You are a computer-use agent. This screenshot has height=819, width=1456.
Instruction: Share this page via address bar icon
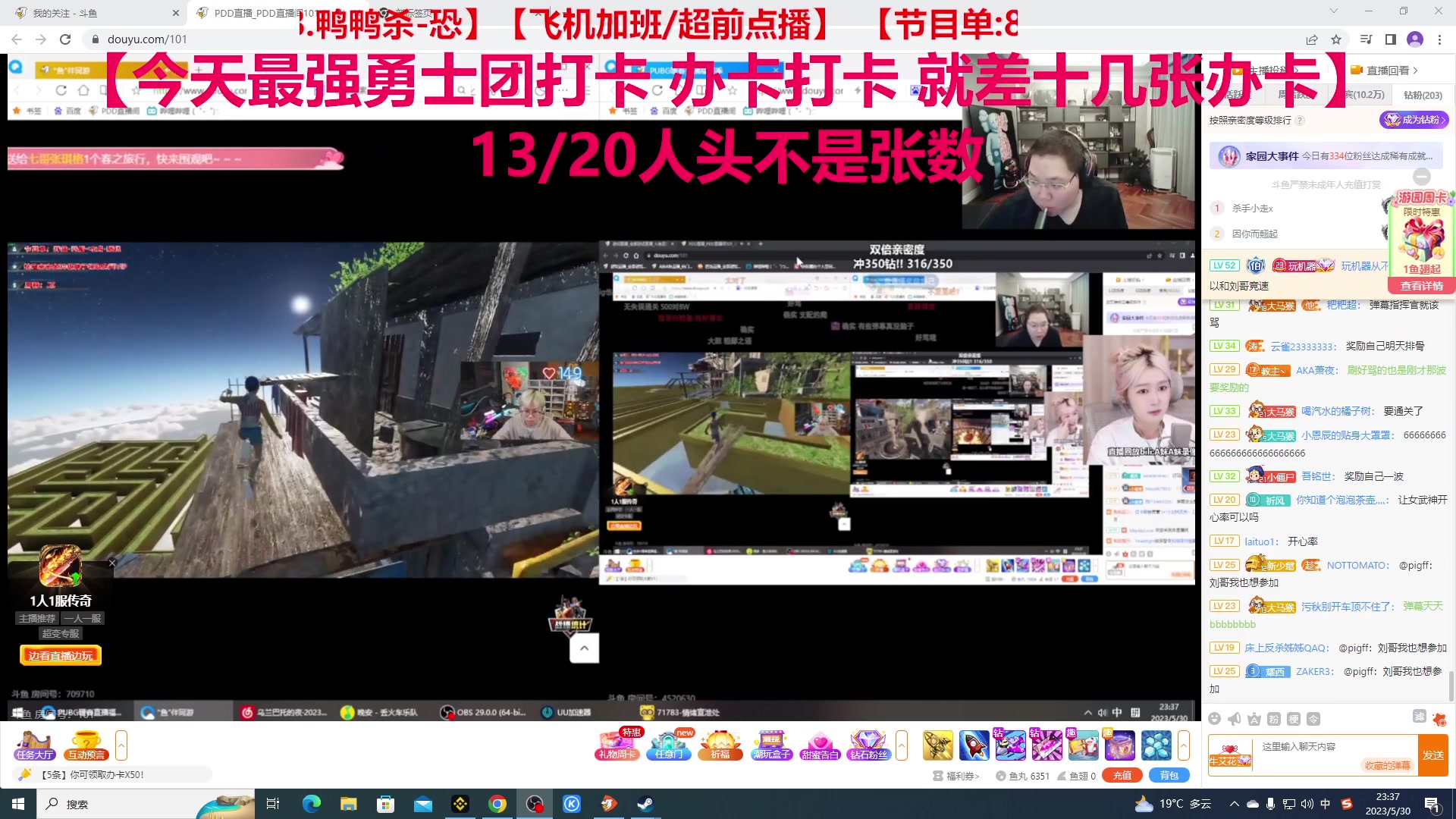pos(1312,39)
